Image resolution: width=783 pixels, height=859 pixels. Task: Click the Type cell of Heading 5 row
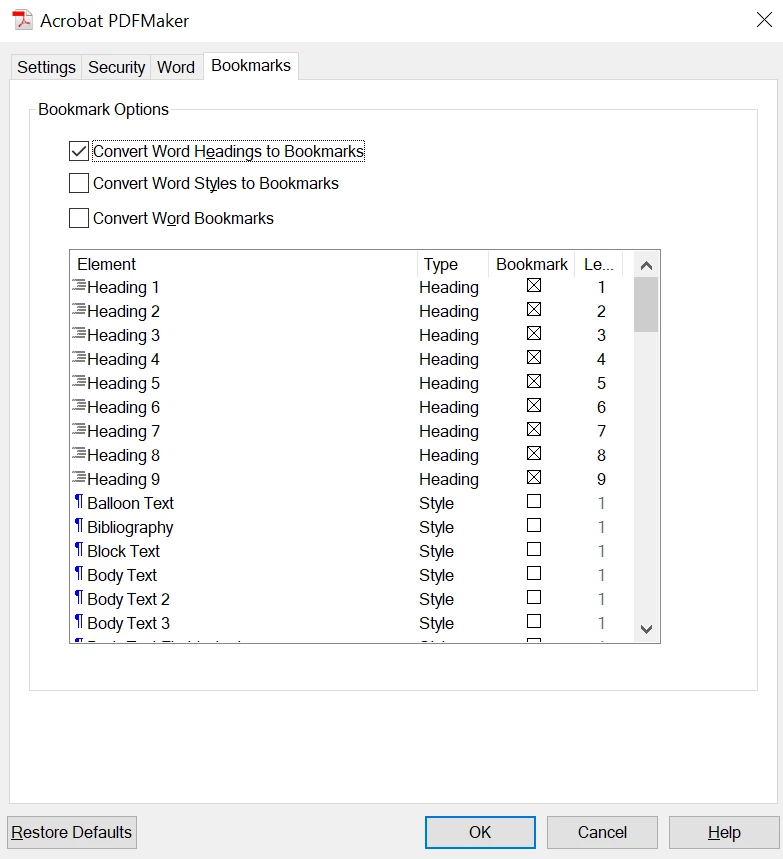point(449,383)
